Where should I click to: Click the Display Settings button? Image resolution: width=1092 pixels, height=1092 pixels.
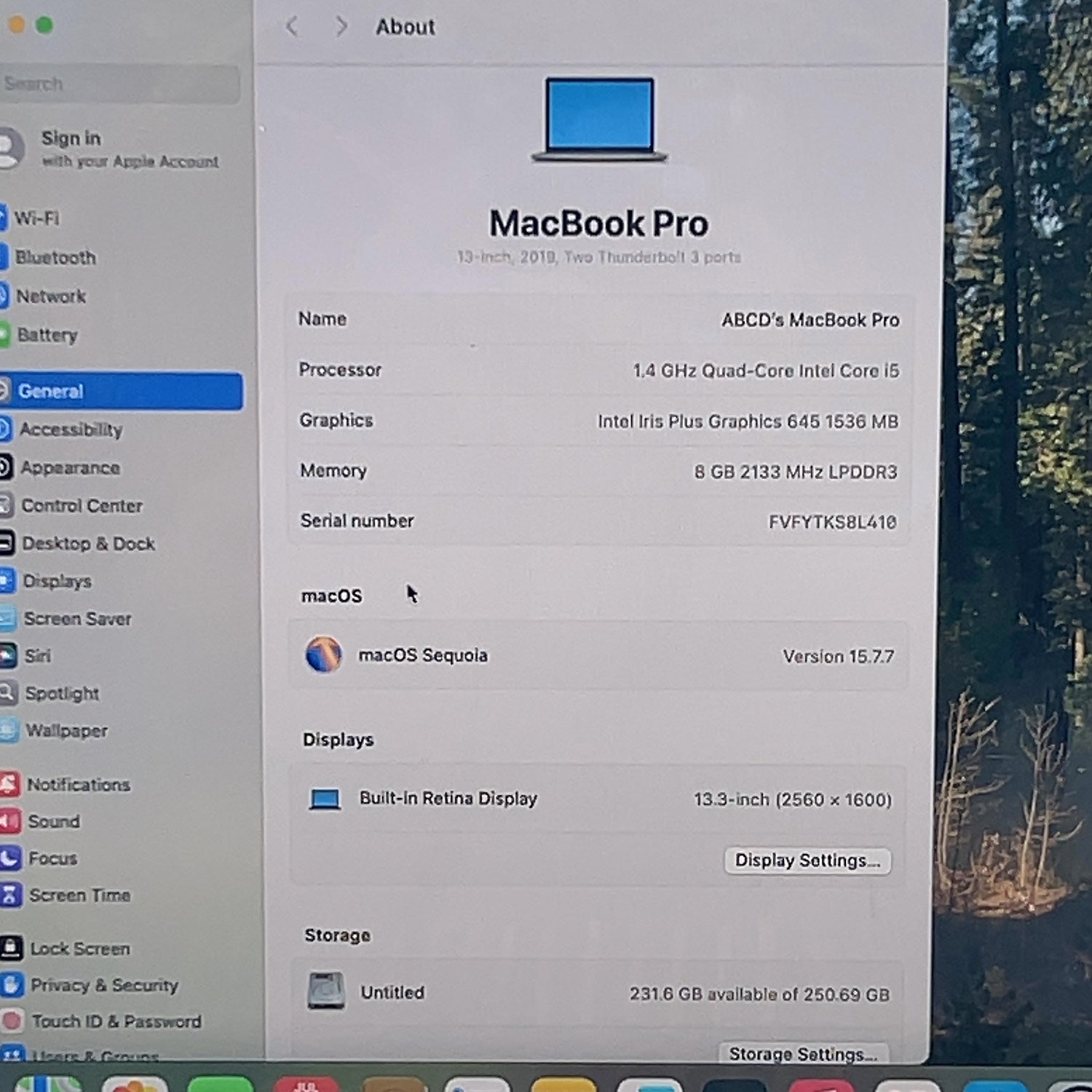click(807, 860)
